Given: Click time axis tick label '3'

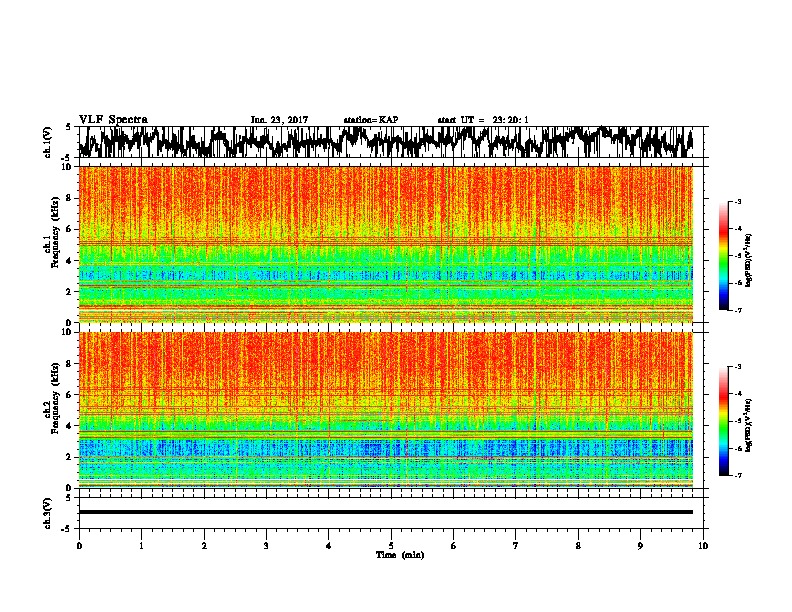Looking at the screenshot, I should pos(266,545).
